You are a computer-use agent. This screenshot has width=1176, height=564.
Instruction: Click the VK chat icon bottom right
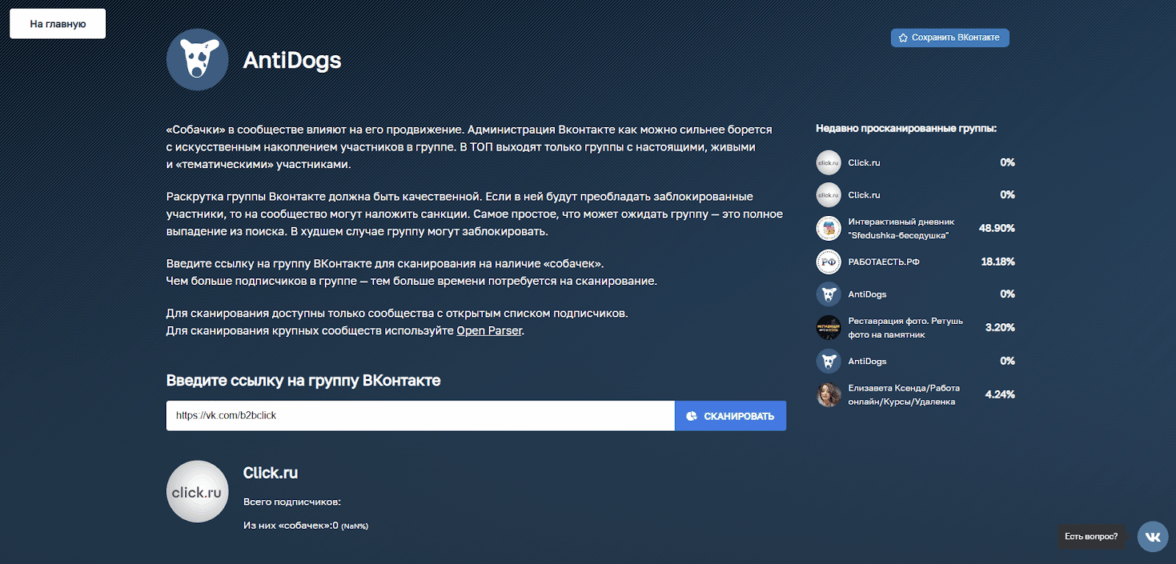point(1152,537)
